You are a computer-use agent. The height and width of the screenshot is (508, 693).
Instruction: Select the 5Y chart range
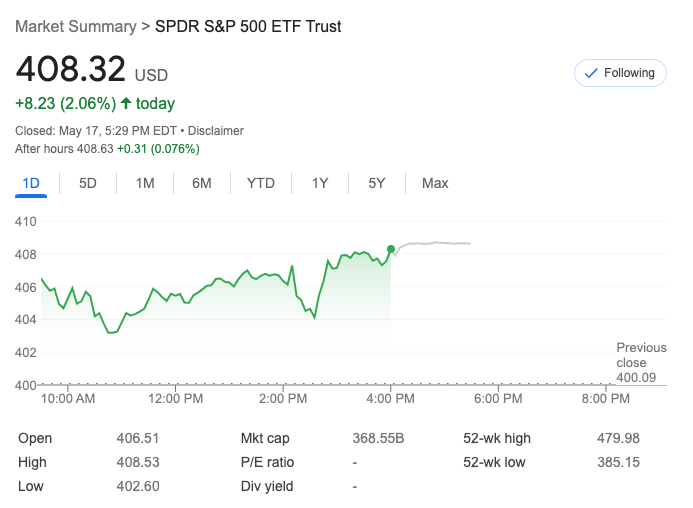[377, 183]
